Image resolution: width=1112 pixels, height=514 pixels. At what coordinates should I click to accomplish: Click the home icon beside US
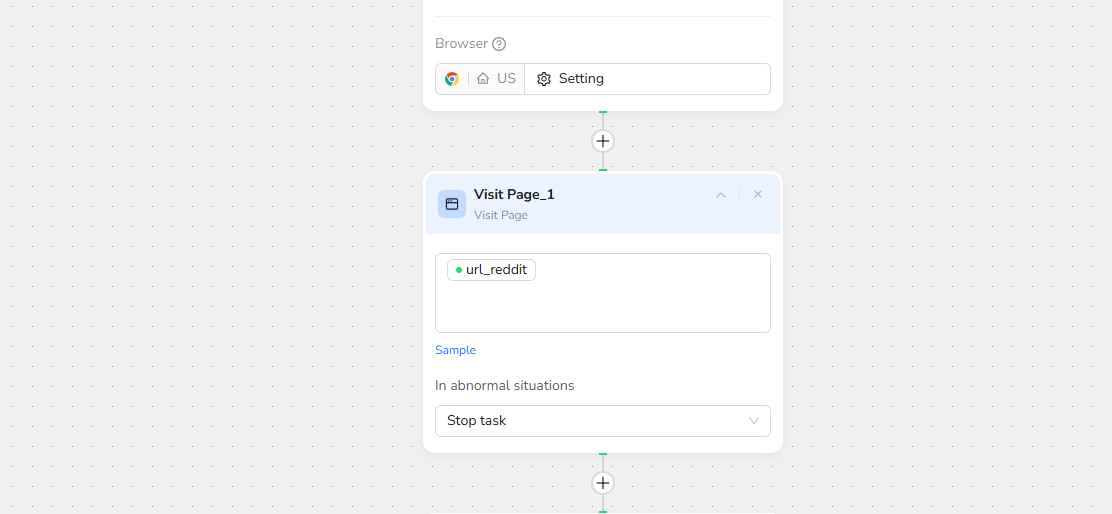pos(483,79)
